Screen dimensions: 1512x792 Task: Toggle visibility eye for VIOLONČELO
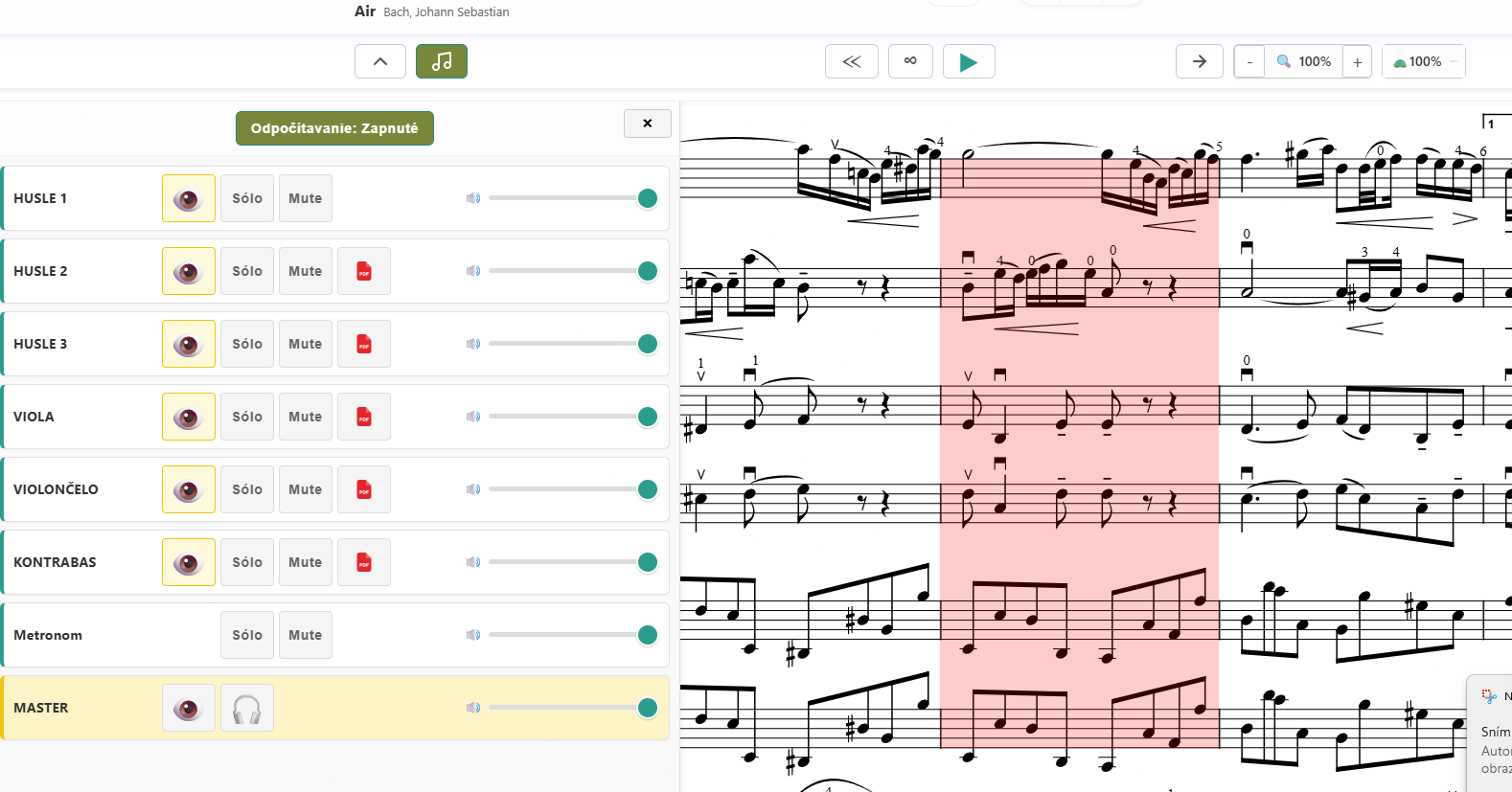click(x=188, y=489)
